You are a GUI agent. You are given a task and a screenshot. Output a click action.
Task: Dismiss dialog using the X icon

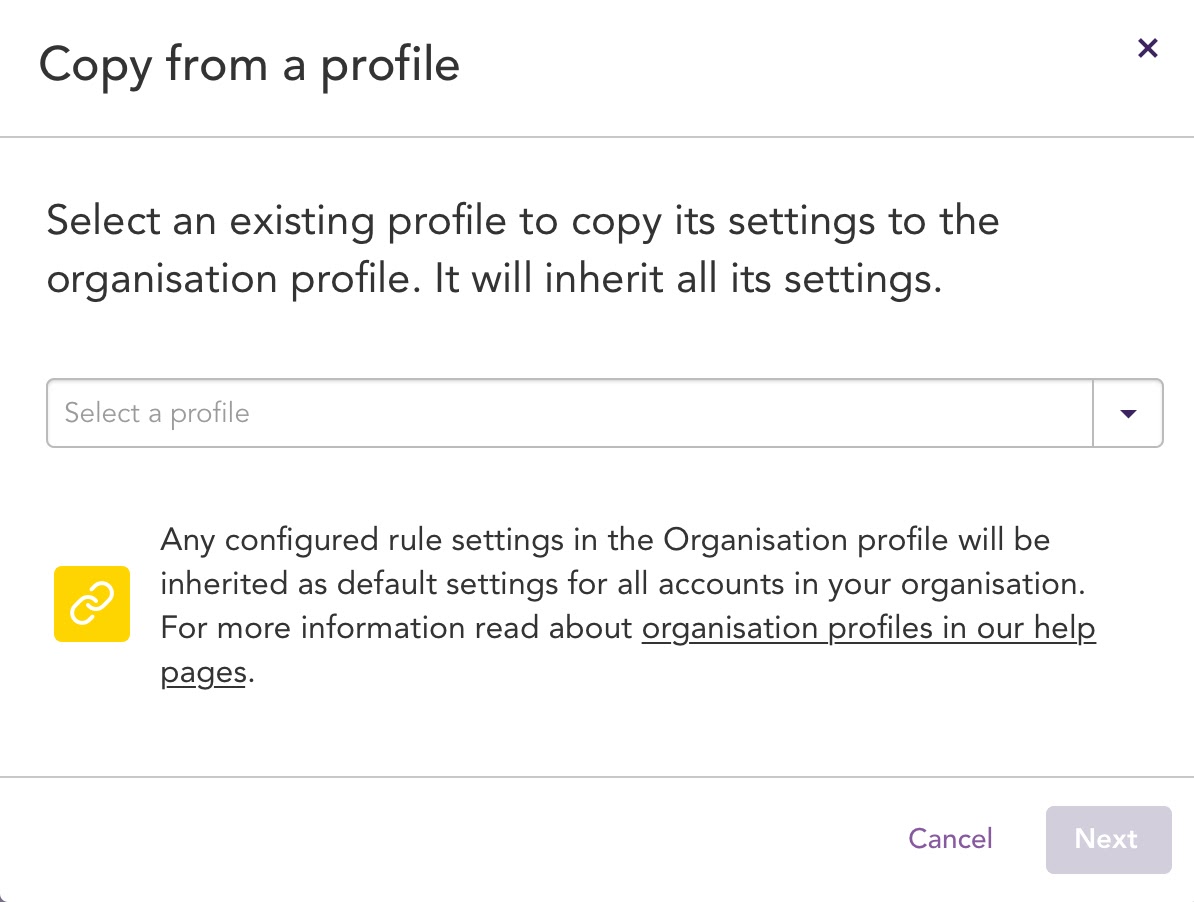coord(1148,48)
